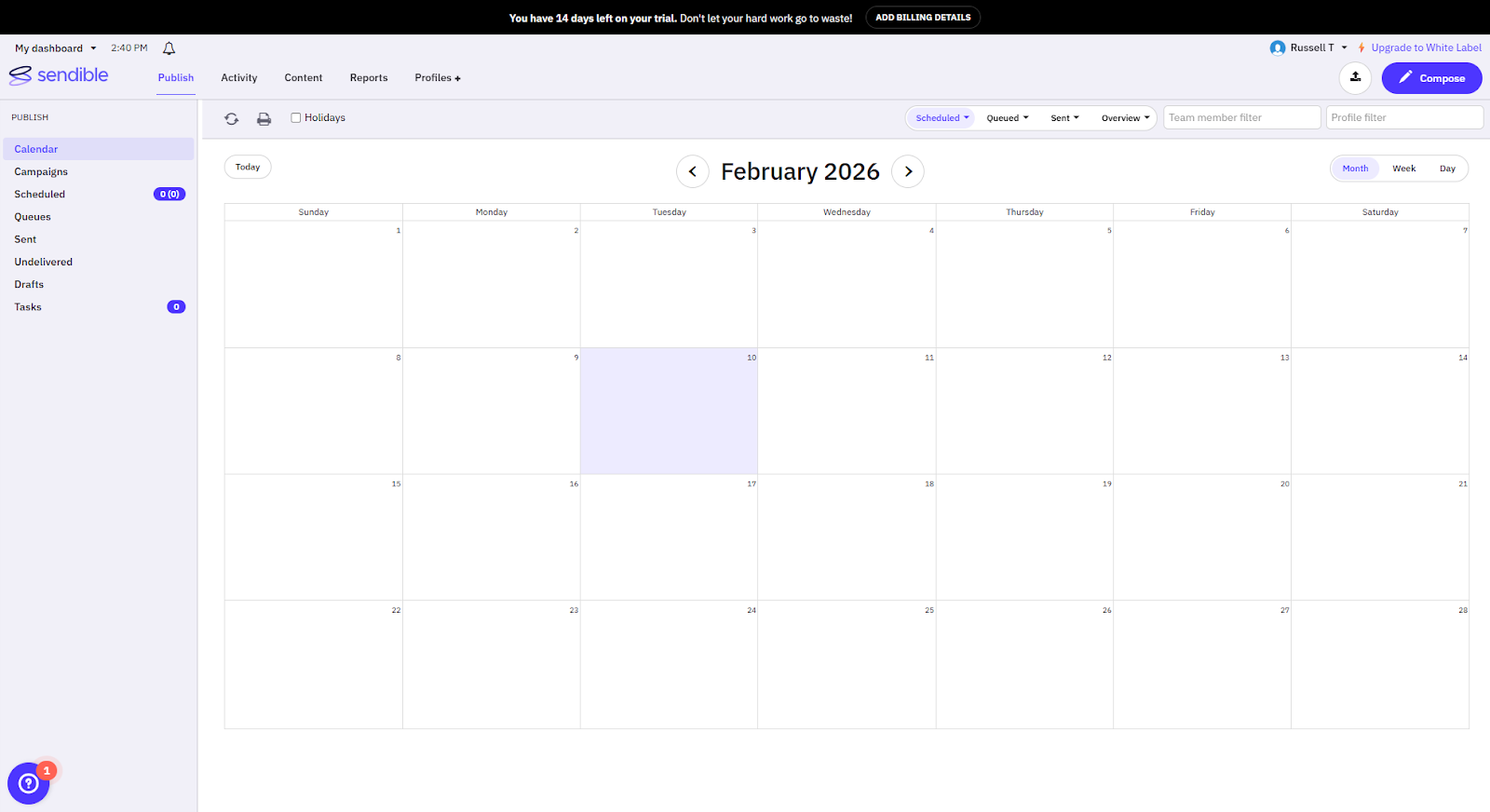Select the February 10 calendar cell
Screen dimensions: 1490x812
click(669, 412)
